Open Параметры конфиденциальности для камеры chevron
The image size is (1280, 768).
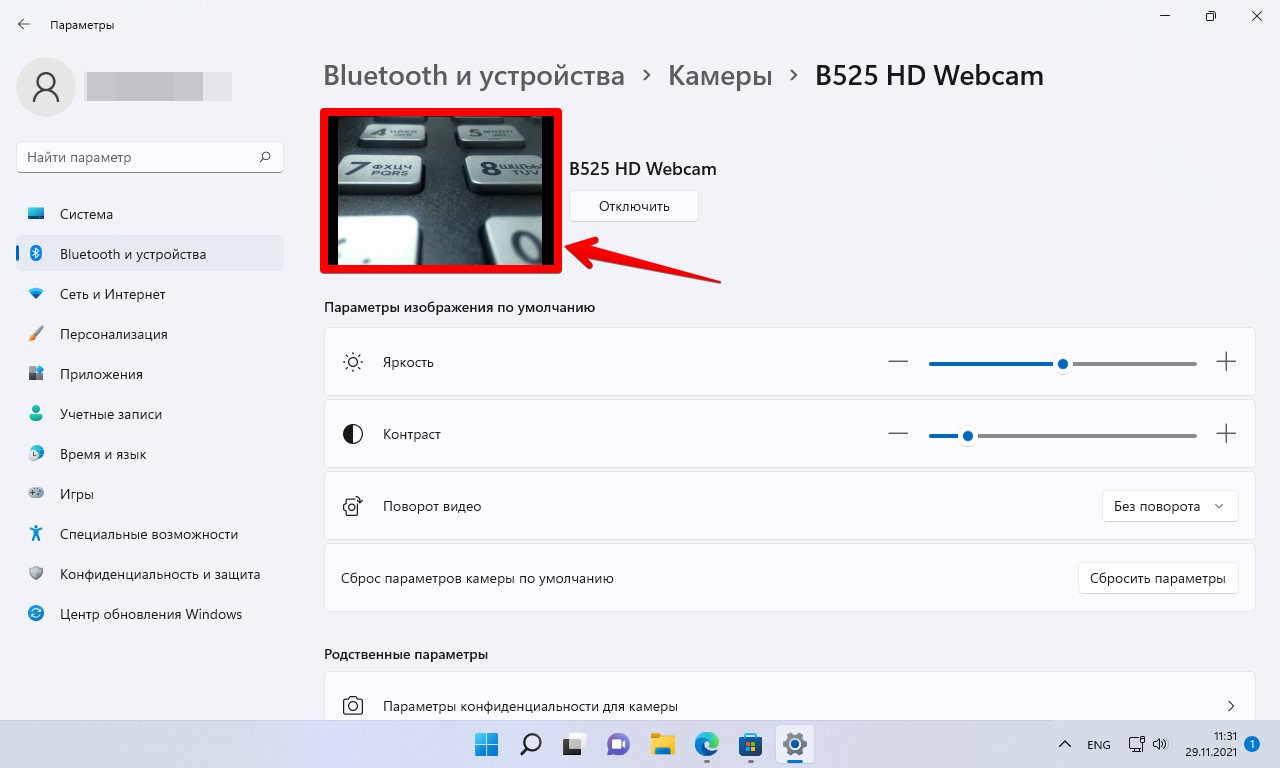point(1231,706)
